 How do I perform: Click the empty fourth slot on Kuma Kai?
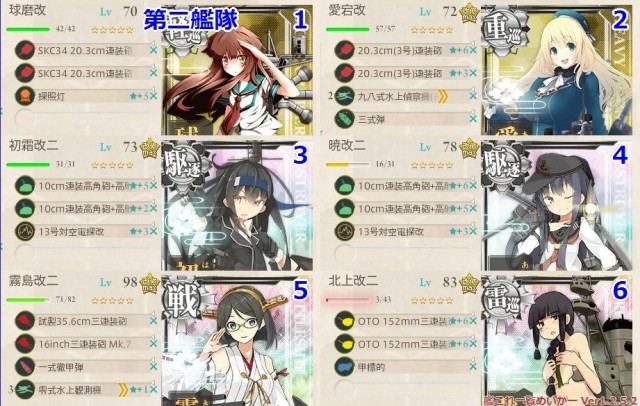(84, 118)
